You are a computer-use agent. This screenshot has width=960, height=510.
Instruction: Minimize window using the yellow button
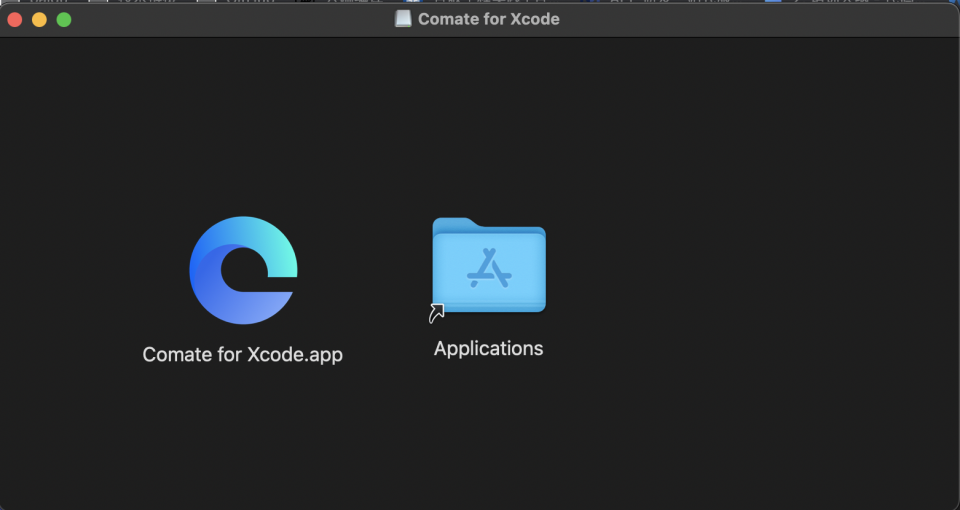pos(39,20)
